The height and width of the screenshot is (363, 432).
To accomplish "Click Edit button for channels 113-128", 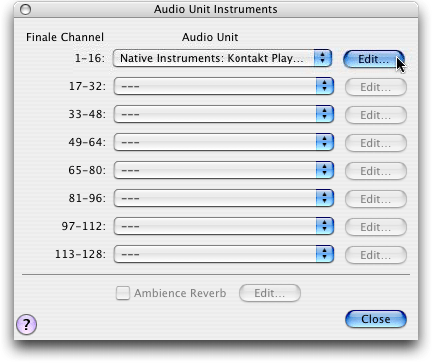I will pos(376,255).
